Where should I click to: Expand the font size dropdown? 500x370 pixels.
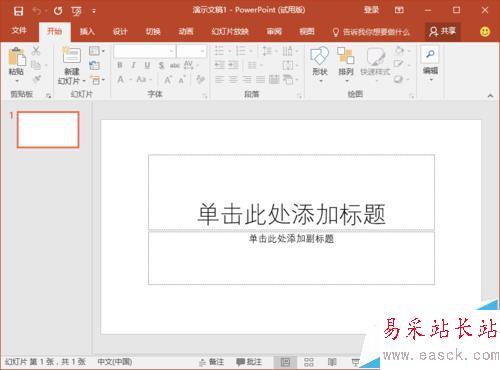[191, 51]
